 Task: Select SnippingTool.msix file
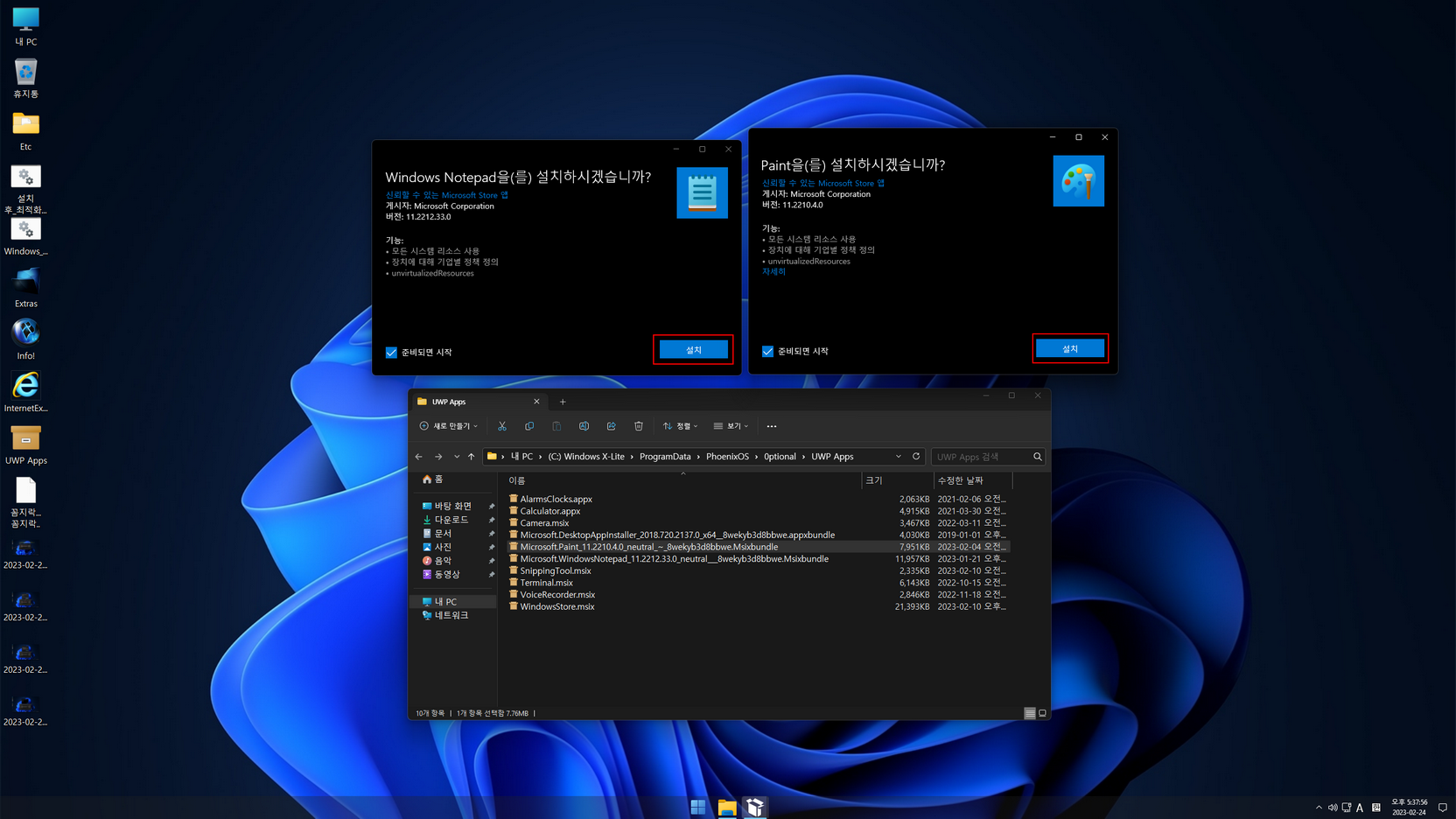tap(555, 570)
